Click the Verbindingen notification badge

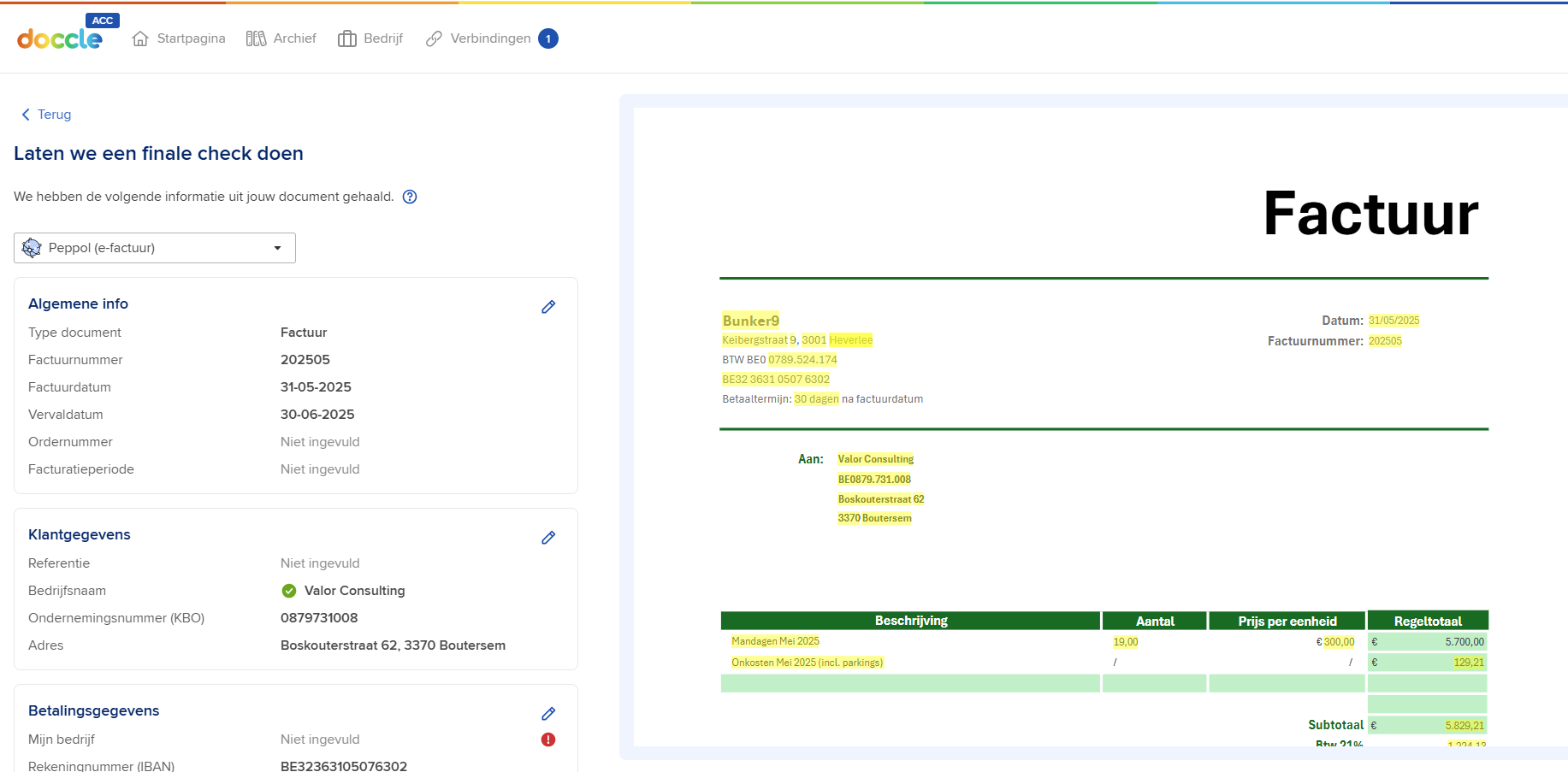tap(548, 38)
